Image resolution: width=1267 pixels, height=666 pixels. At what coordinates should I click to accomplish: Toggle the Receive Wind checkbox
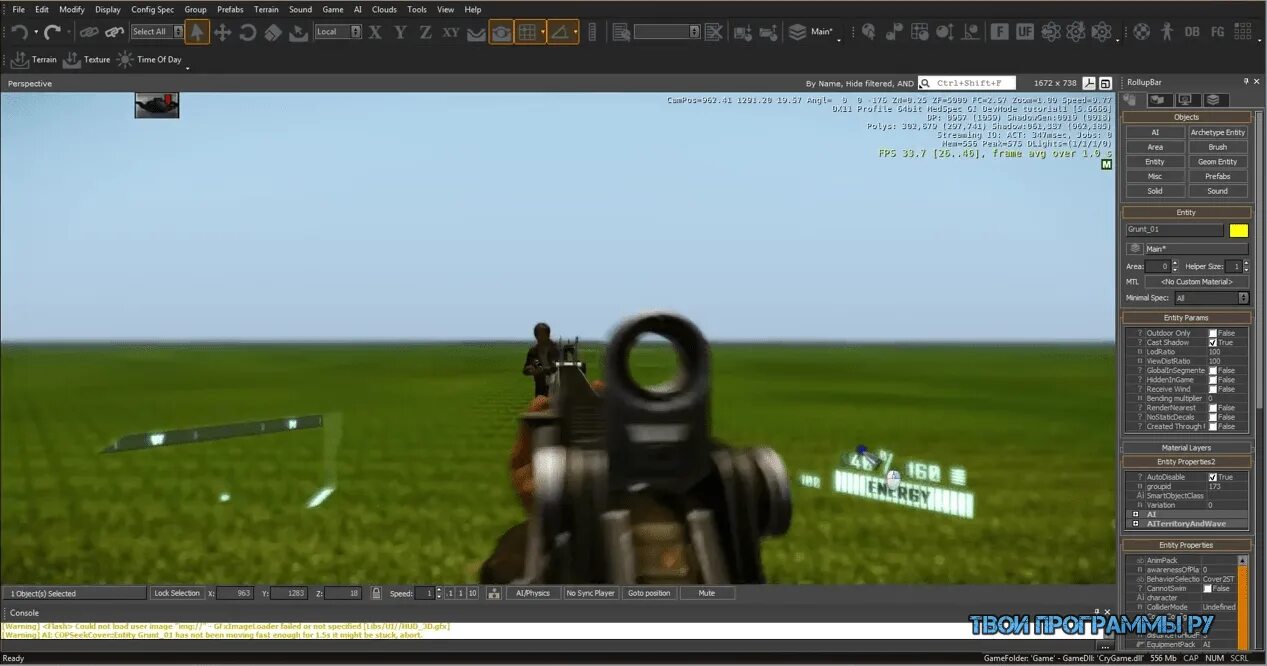coord(1213,389)
